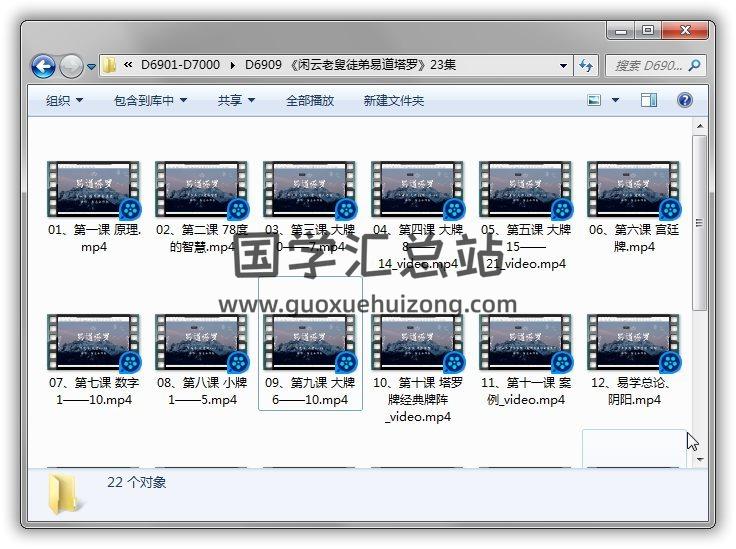Toggle the preview pane button
The image size is (736, 549).
pyautogui.click(x=649, y=100)
